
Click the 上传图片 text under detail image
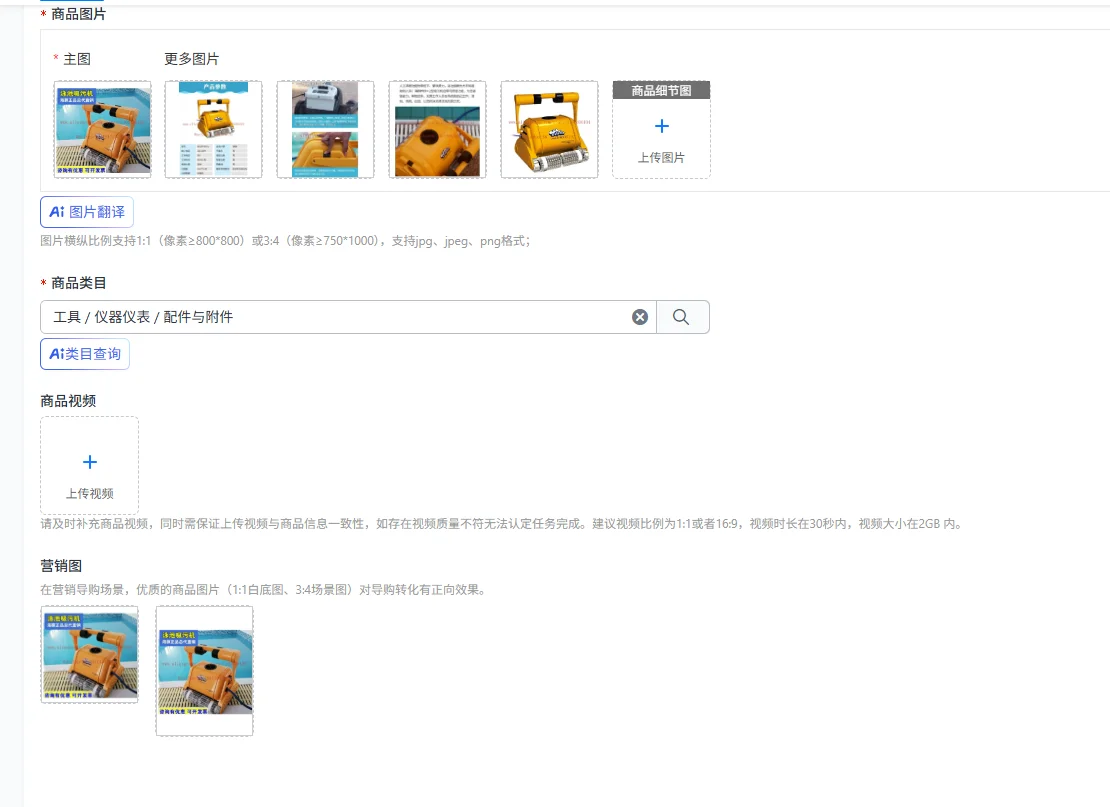tap(661, 157)
